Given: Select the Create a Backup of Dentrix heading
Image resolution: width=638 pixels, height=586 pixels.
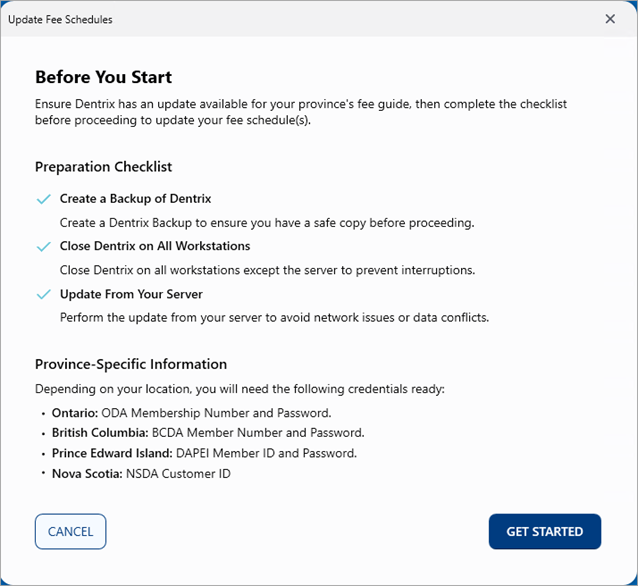Looking at the screenshot, I should tap(135, 199).
